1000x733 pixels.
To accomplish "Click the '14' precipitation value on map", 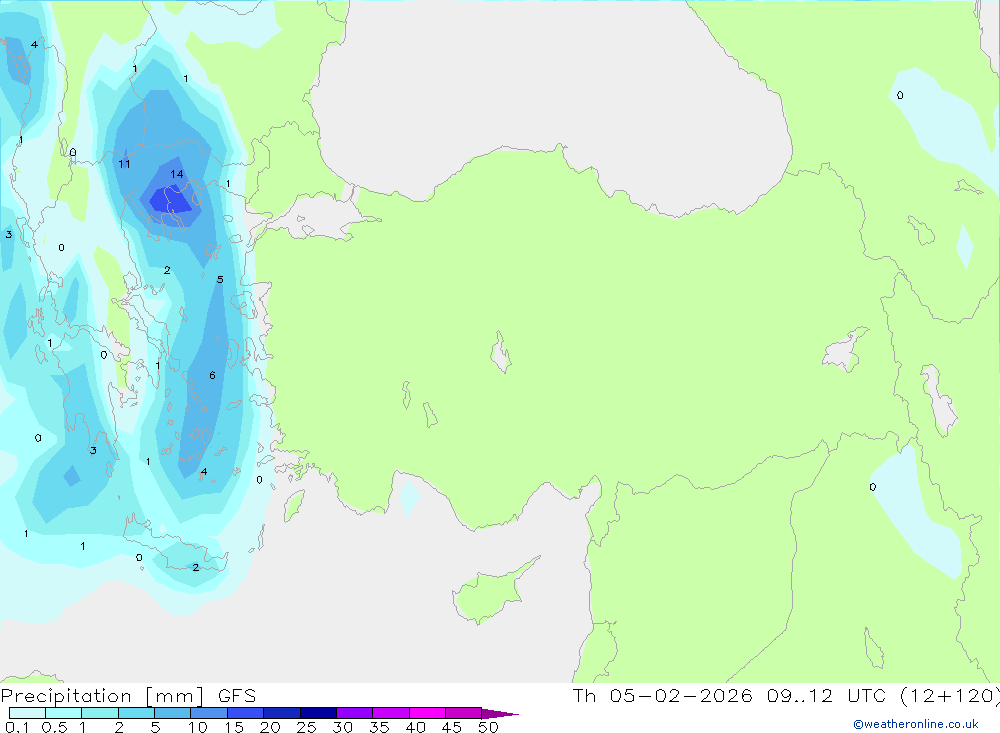I will [177, 174].
